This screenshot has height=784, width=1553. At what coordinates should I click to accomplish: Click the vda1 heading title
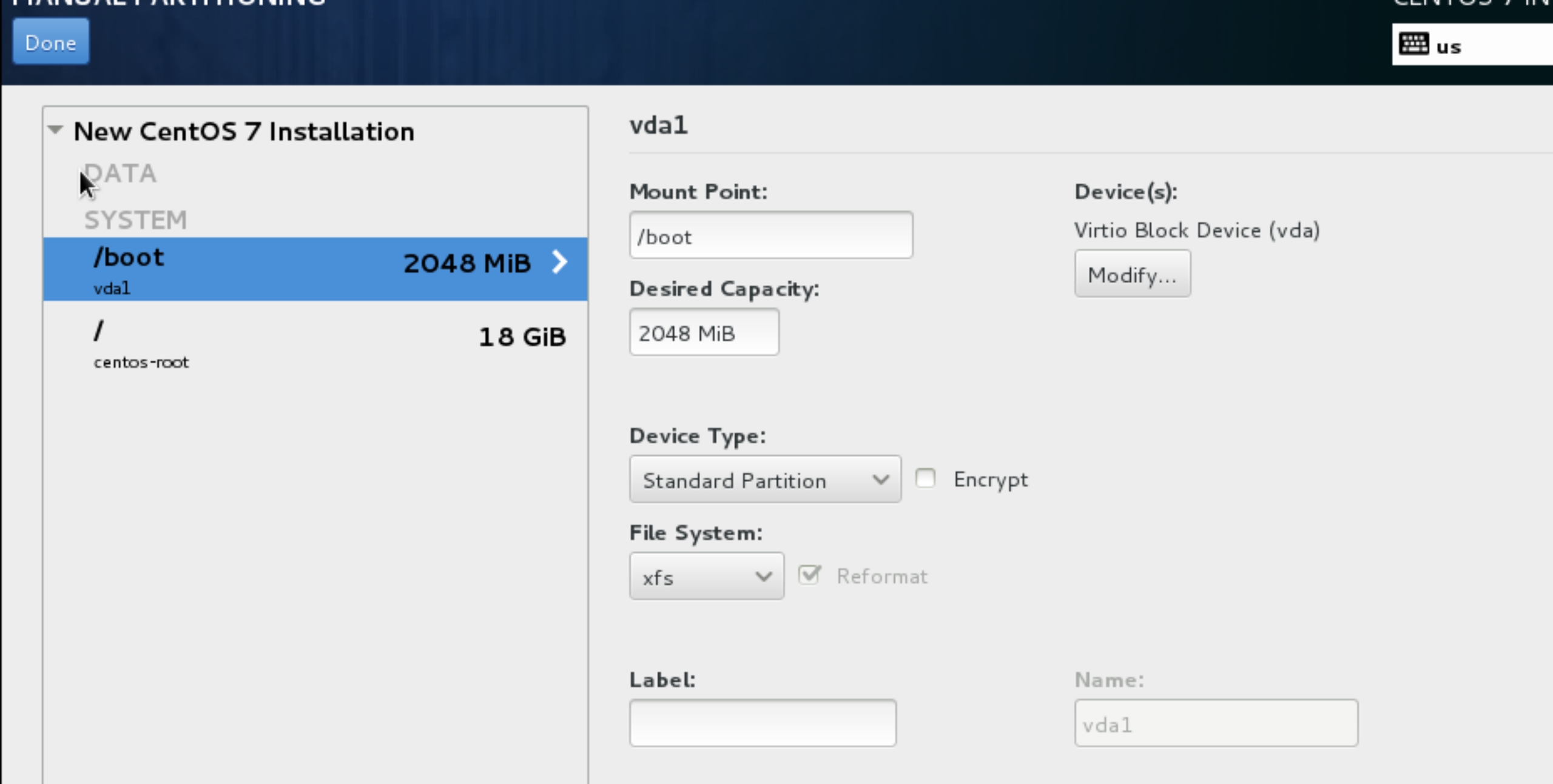(x=658, y=126)
